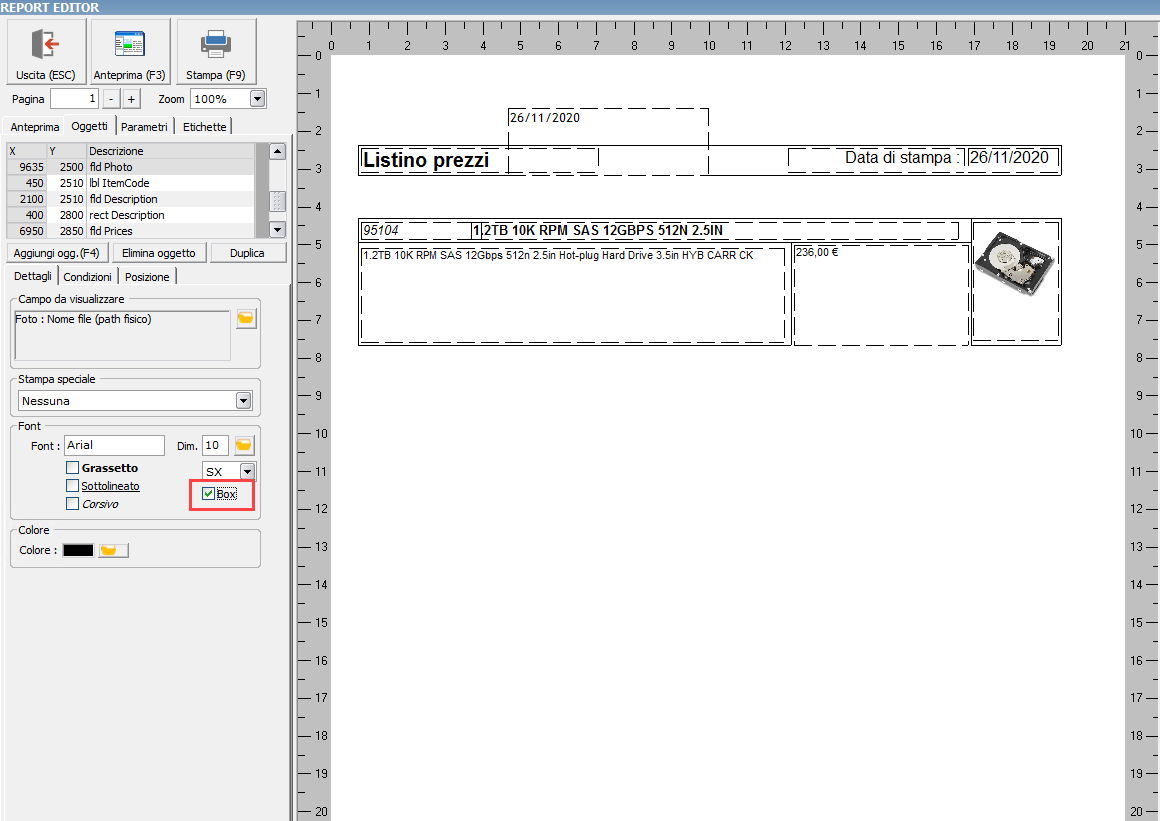Viewport: 1160px width, 821px height.
Task: Click the Pagina number field
Action: (74, 99)
